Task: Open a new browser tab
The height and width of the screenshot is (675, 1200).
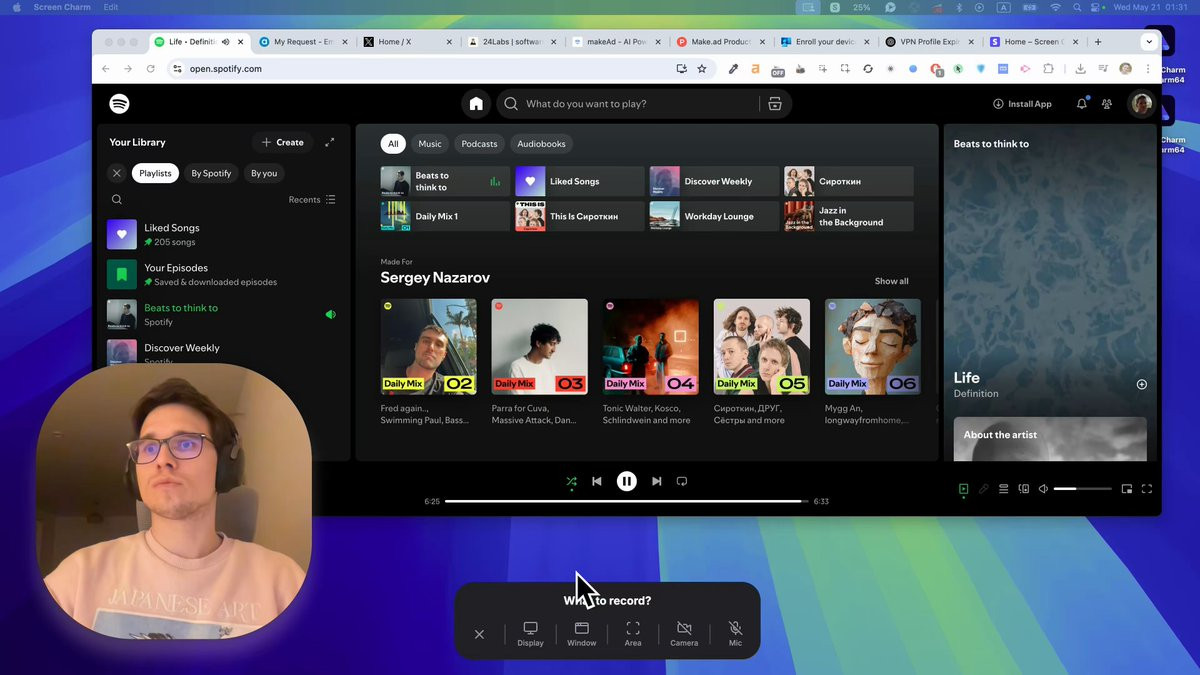Action: (1098, 42)
